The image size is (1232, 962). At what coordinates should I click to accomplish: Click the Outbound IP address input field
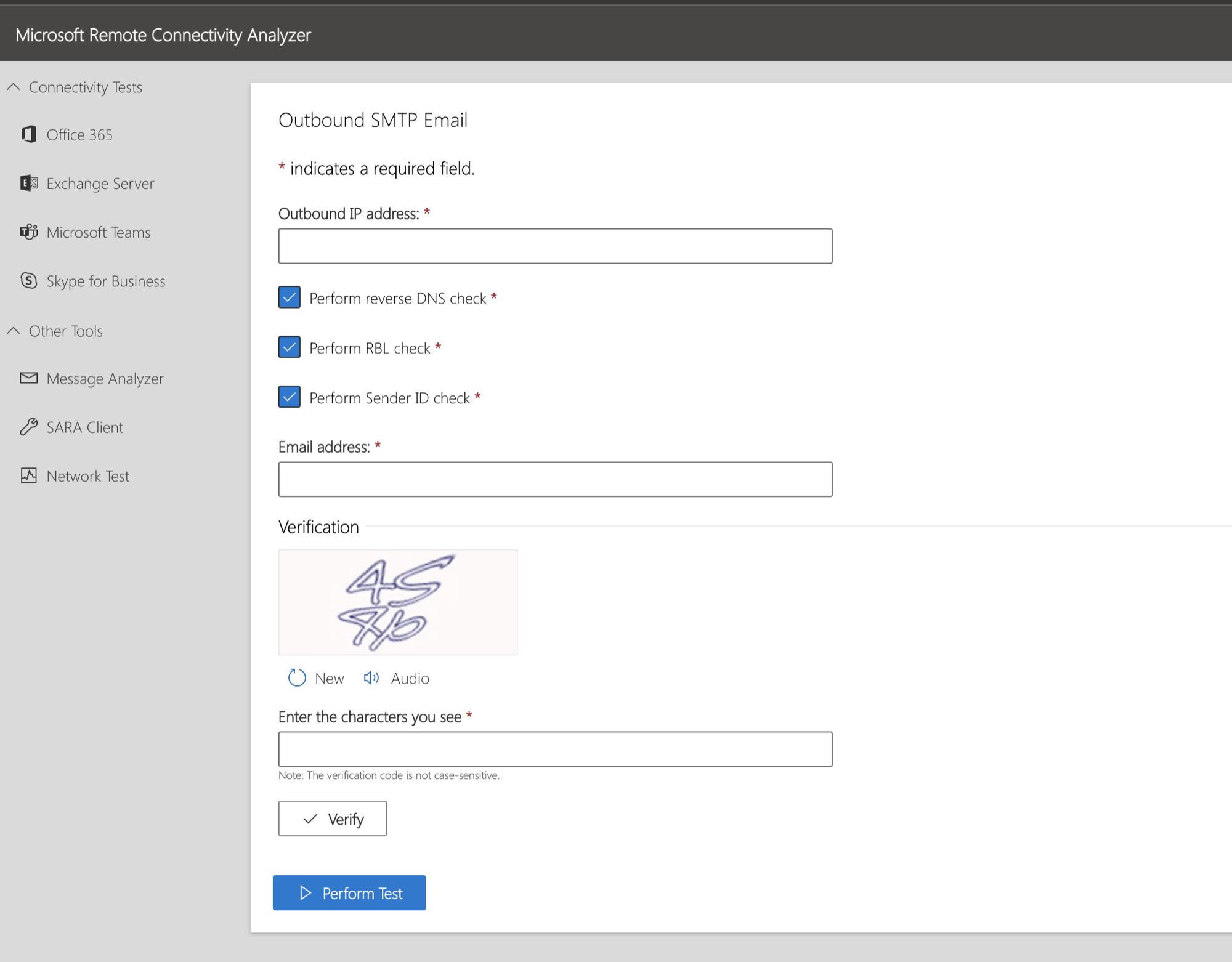[x=554, y=245]
